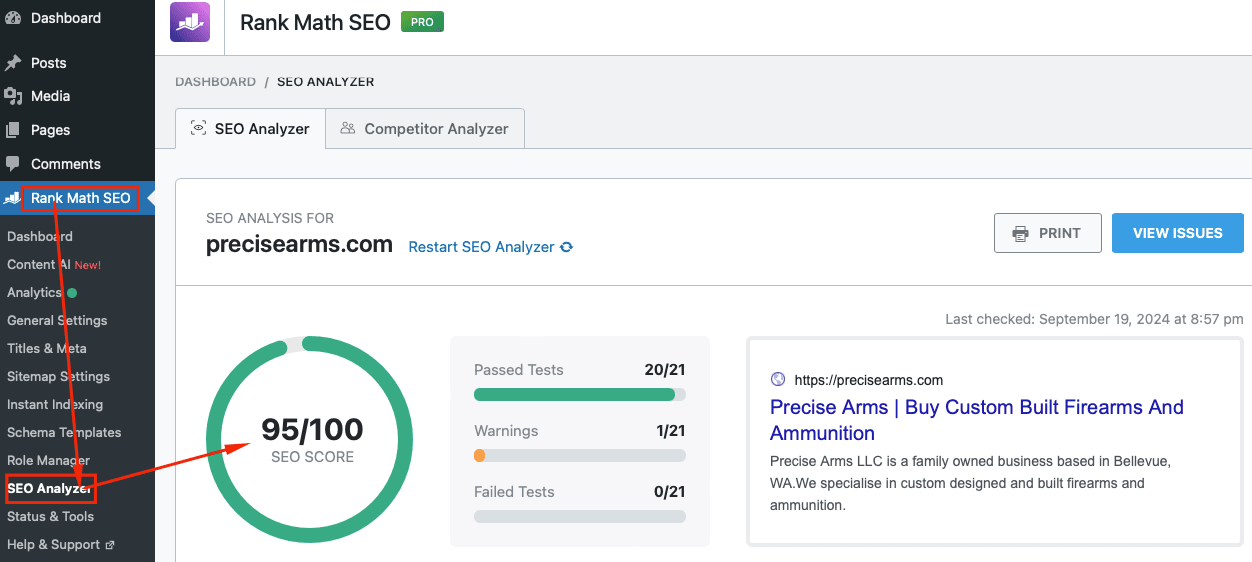Image resolution: width=1252 pixels, height=562 pixels.
Task: Click the Posts pushpin icon
Action: (x=13, y=63)
